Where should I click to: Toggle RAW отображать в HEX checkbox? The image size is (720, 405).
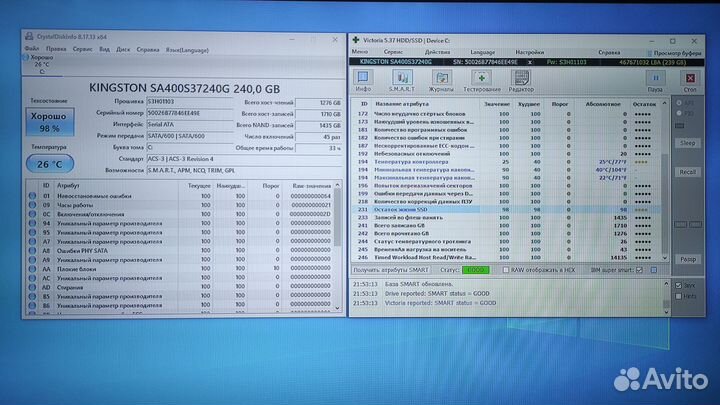(506, 270)
